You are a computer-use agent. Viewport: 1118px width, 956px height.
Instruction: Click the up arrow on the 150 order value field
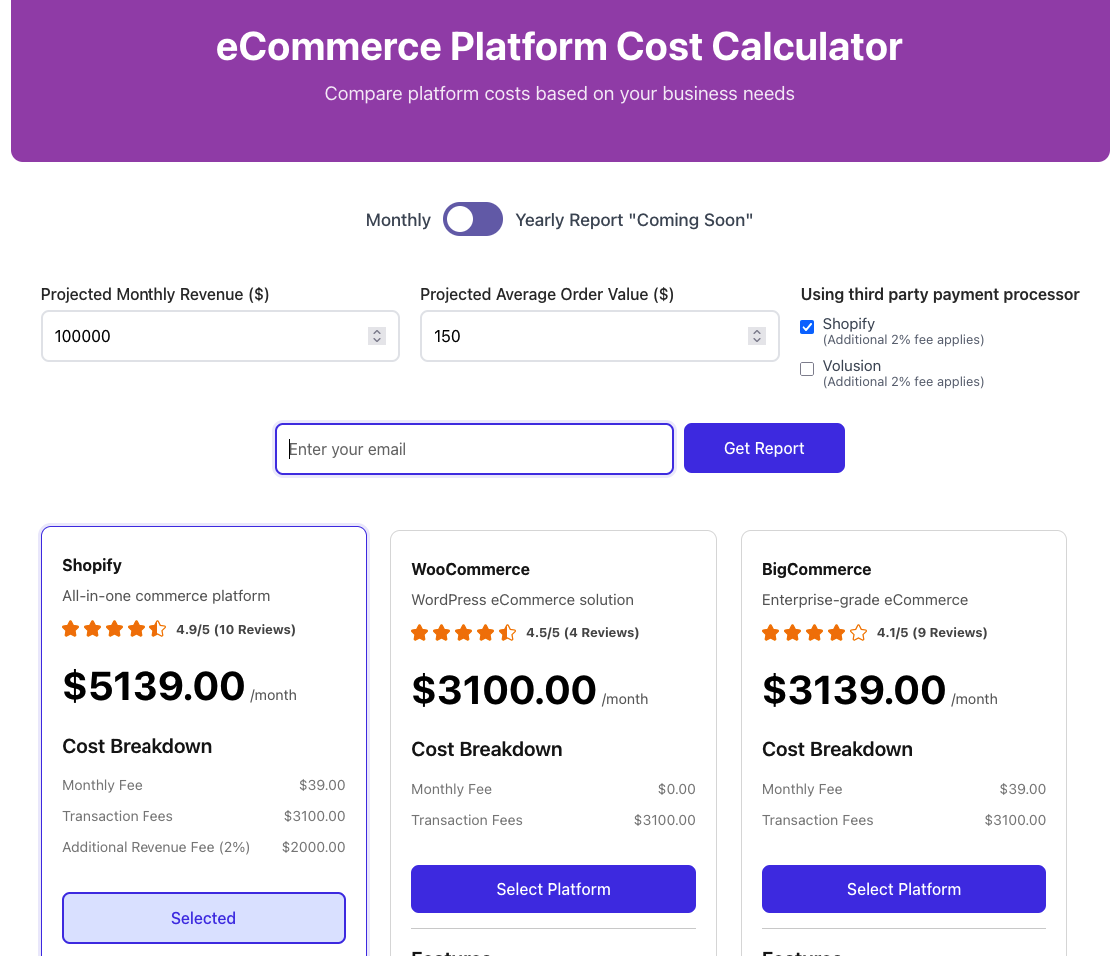tap(756, 331)
